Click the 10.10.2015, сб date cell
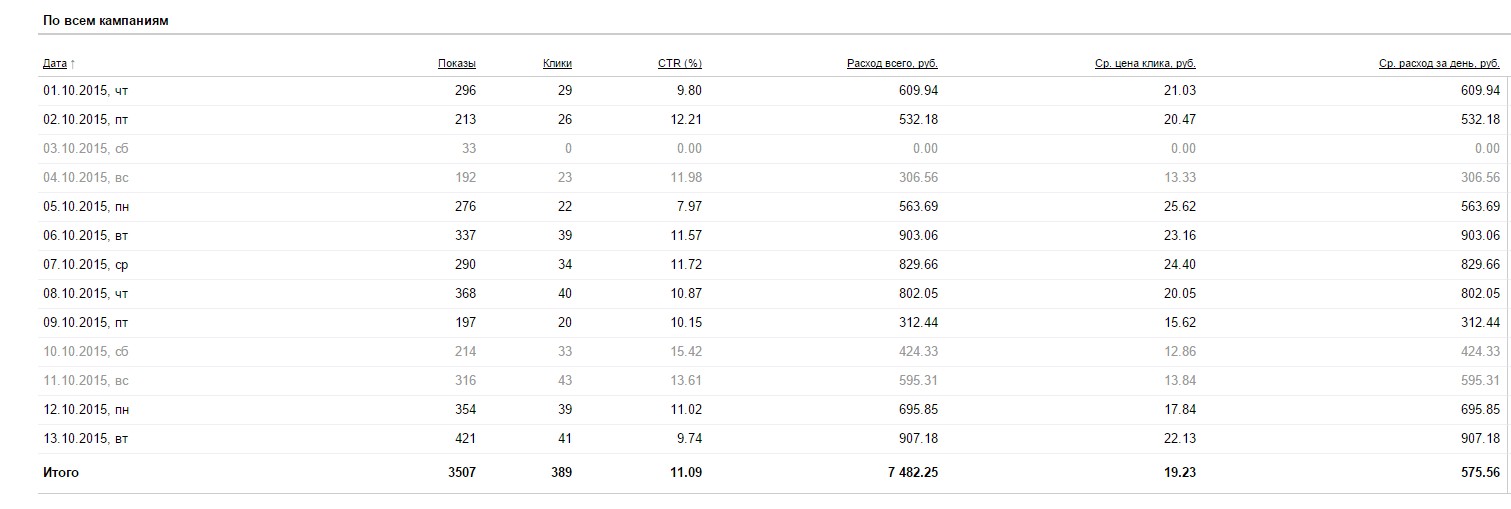 click(x=86, y=352)
